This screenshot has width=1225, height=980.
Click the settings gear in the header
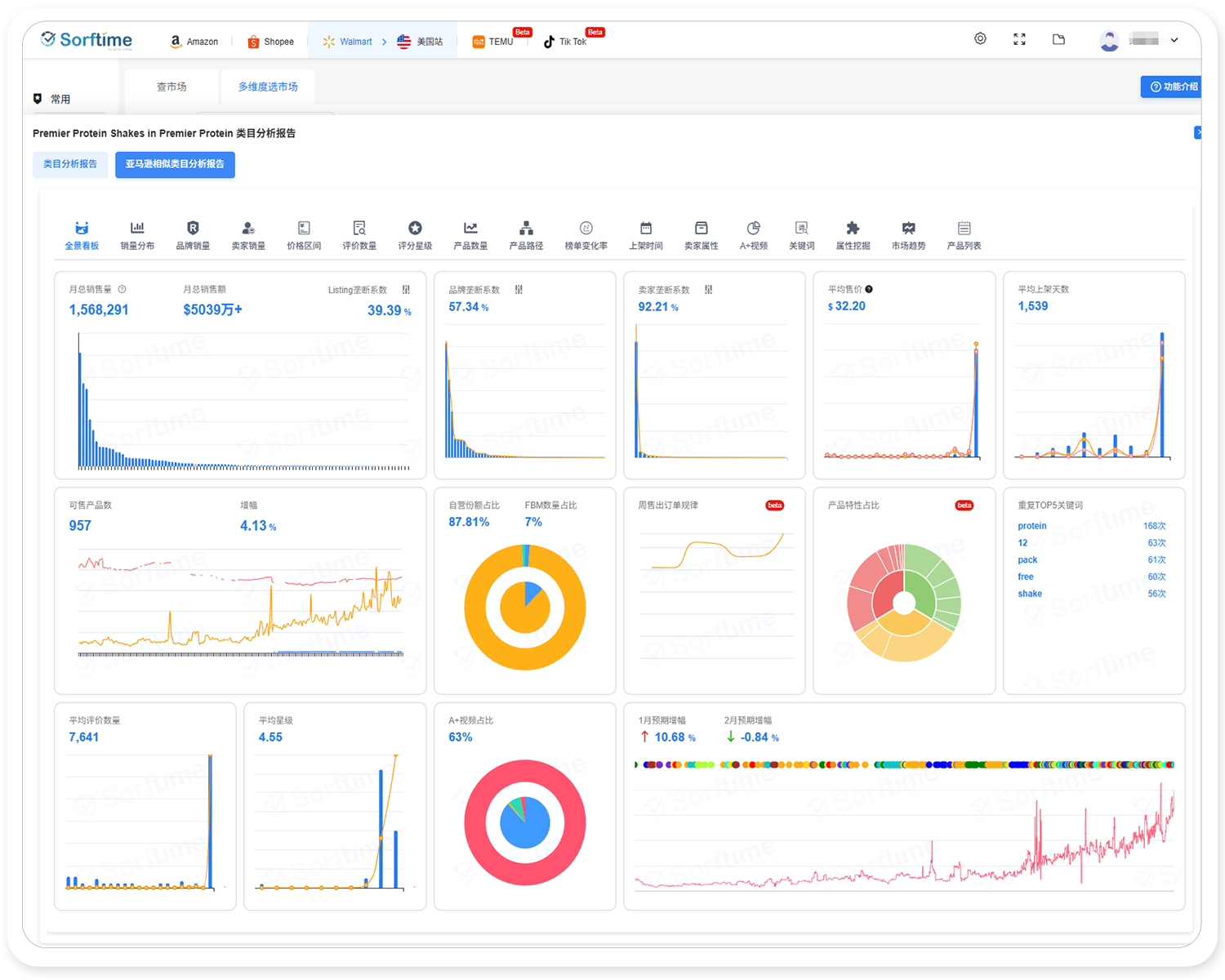coord(980,39)
